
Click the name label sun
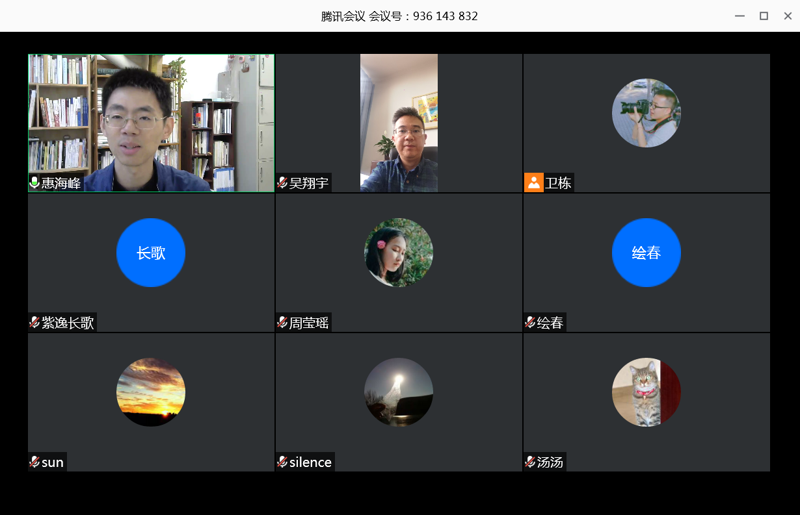[x=53, y=462]
